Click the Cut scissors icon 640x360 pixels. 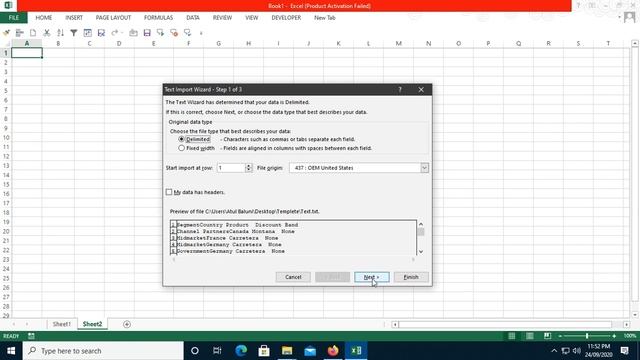47,33
